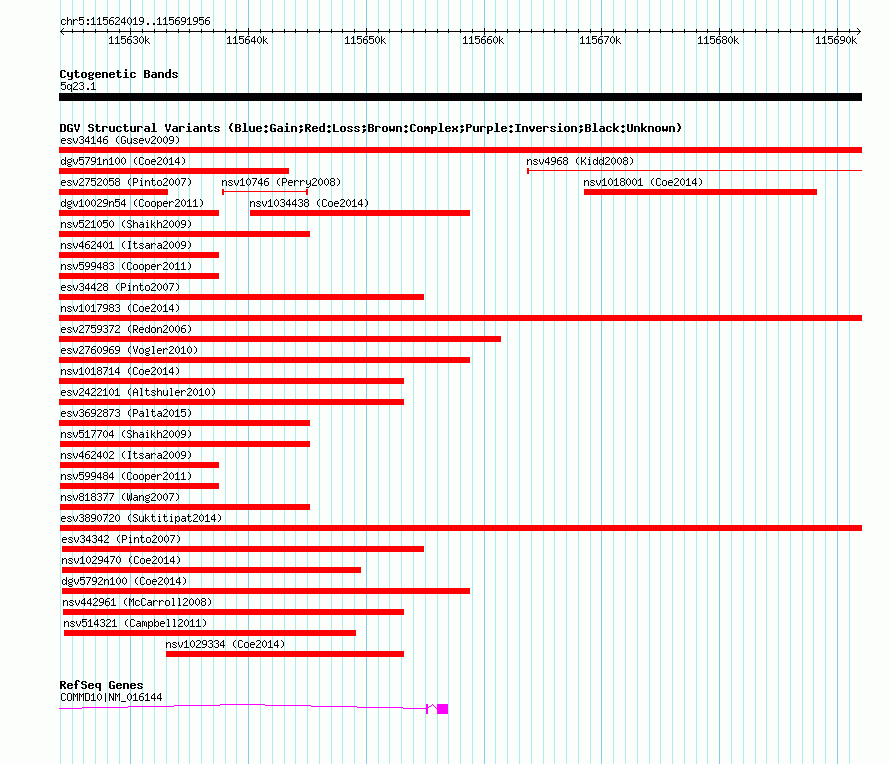
Task: Select the nsv1029470 (Coe2014) label
Action: click(x=121, y=560)
